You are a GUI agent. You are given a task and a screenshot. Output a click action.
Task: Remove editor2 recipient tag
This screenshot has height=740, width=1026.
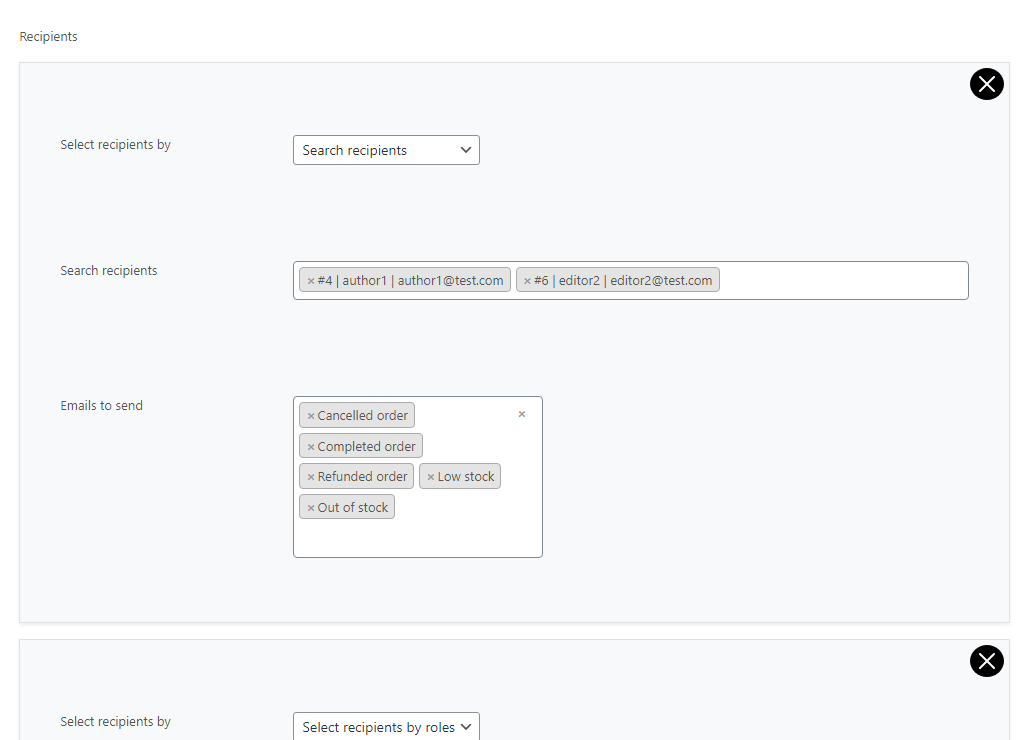pyautogui.click(x=528, y=281)
